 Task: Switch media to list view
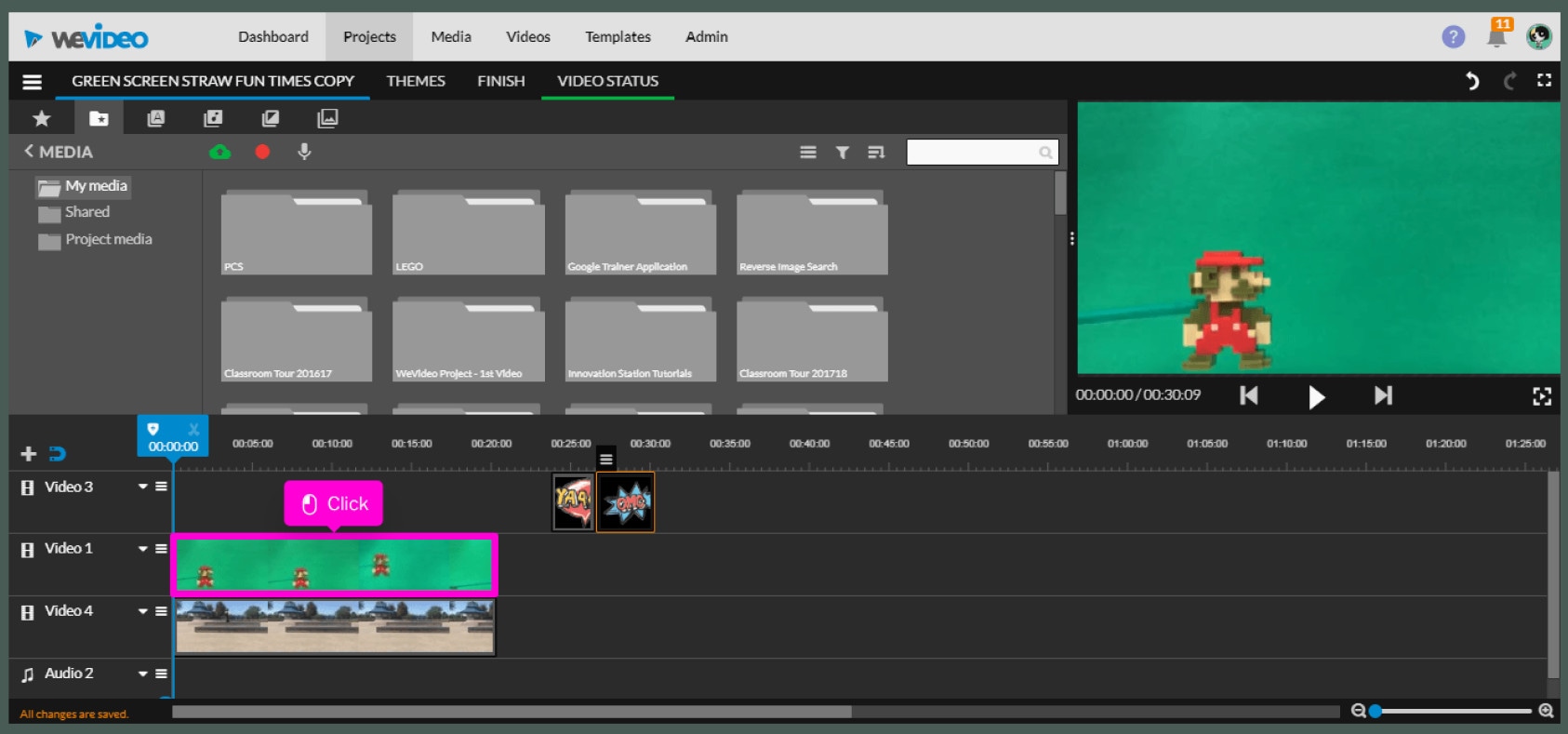pyautogui.click(x=808, y=152)
